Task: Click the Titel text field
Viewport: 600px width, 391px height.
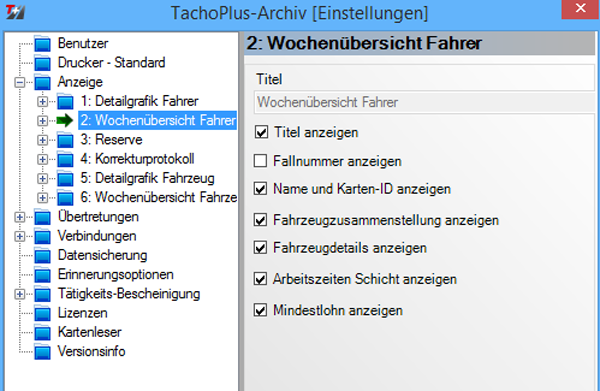Action: click(x=424, y=102)
